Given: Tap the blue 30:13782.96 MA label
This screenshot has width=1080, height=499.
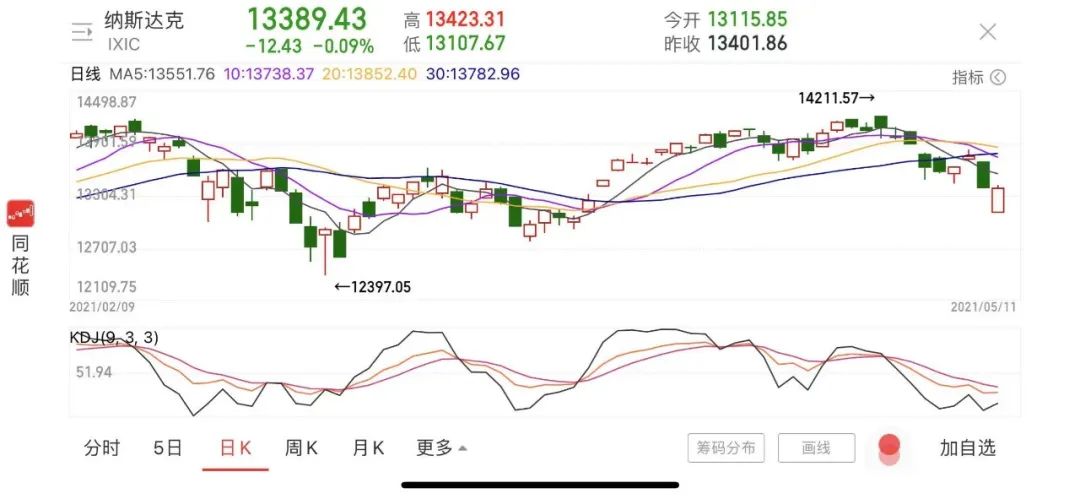Looking at the screenshot, I should (x=472, y=74).
